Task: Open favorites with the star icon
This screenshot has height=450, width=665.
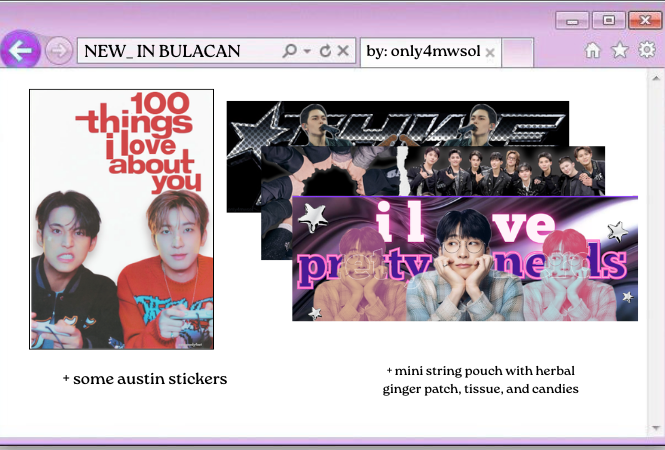Action: click(x=620, y=50)
